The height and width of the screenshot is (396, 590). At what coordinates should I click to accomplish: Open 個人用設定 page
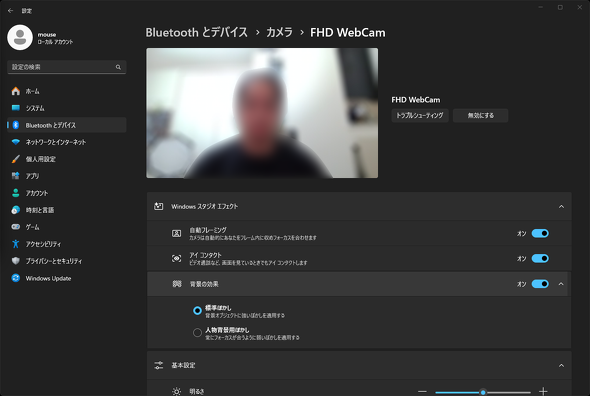pyautogui.click(x=67, y=159)
